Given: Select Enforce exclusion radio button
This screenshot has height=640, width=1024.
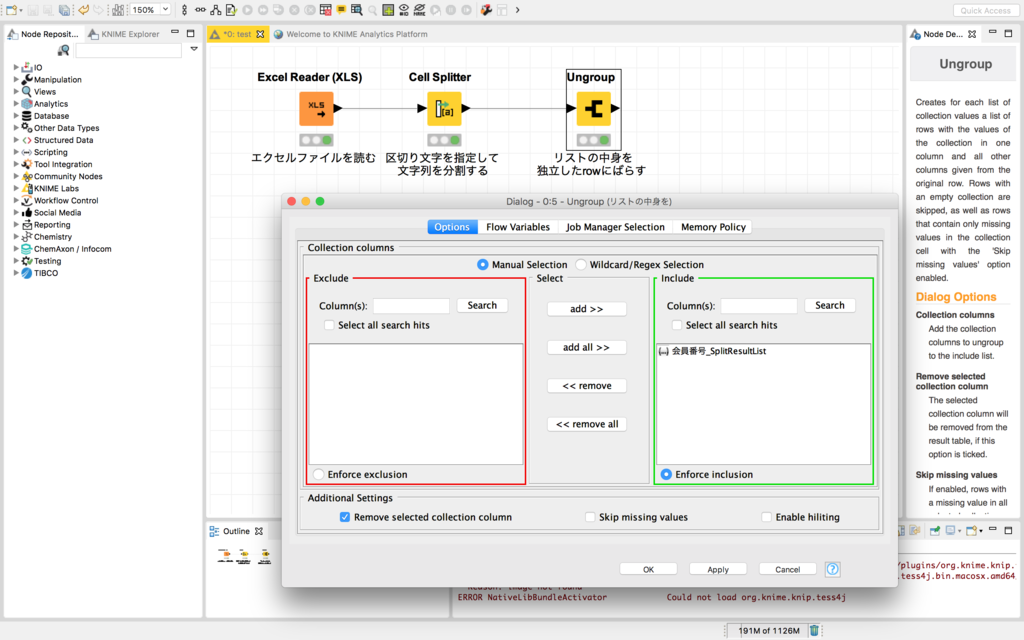Looking at the screenshot, I should pos(318,474).
